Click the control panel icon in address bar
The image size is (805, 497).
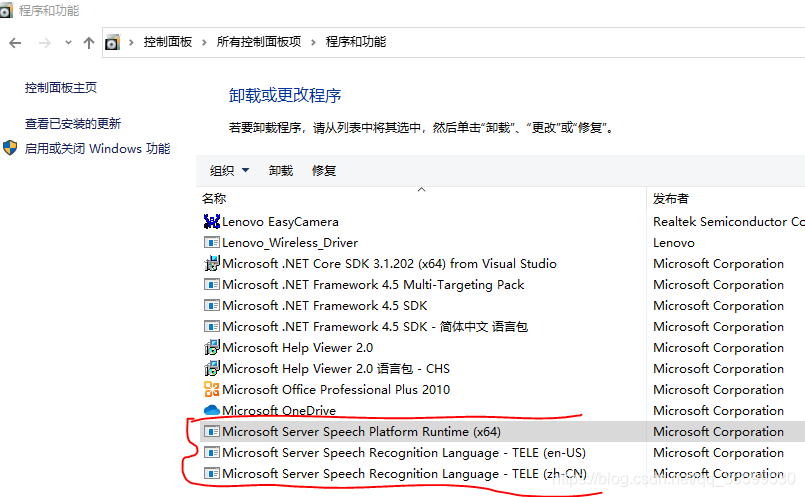point(112,43)
